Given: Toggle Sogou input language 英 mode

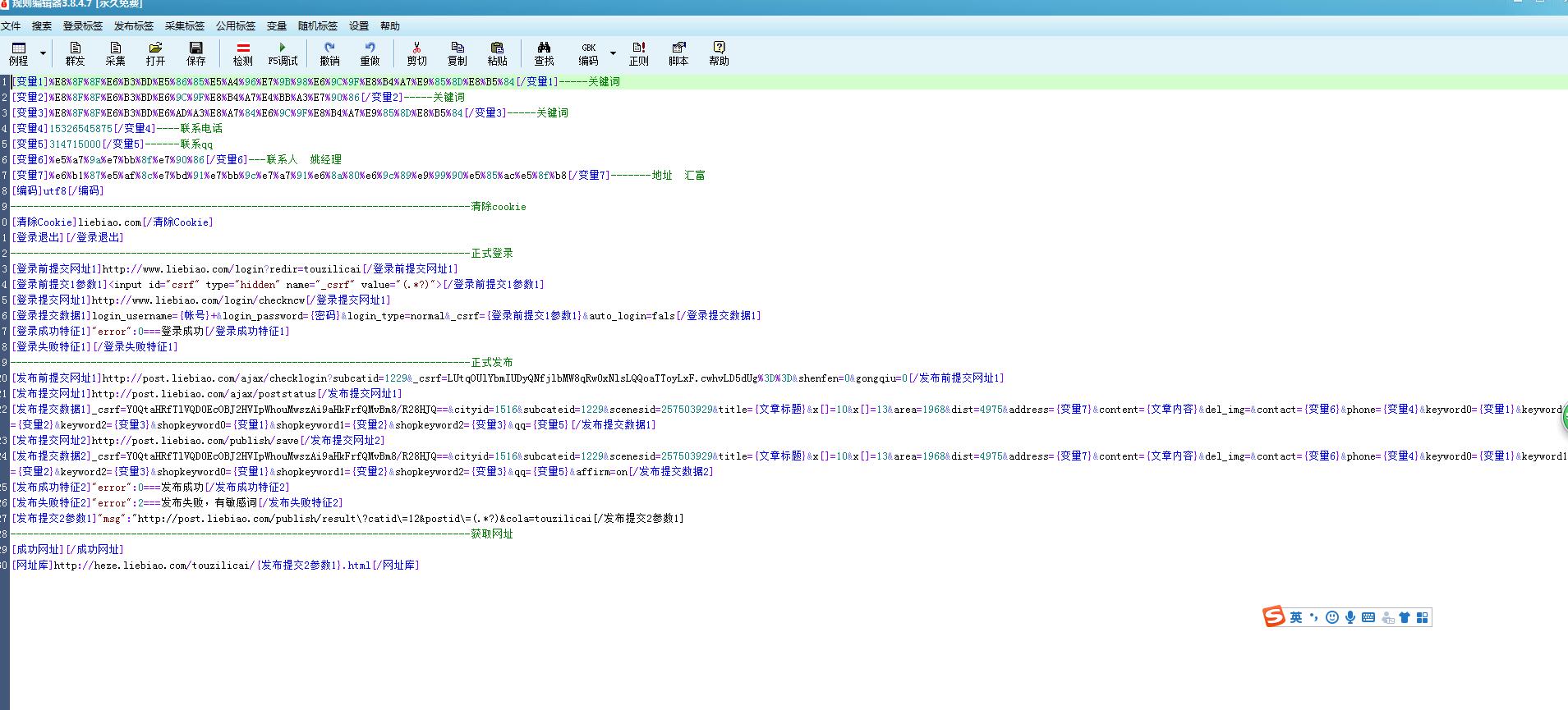Looking at the screenshot, I should click(x=1295, y=617).
